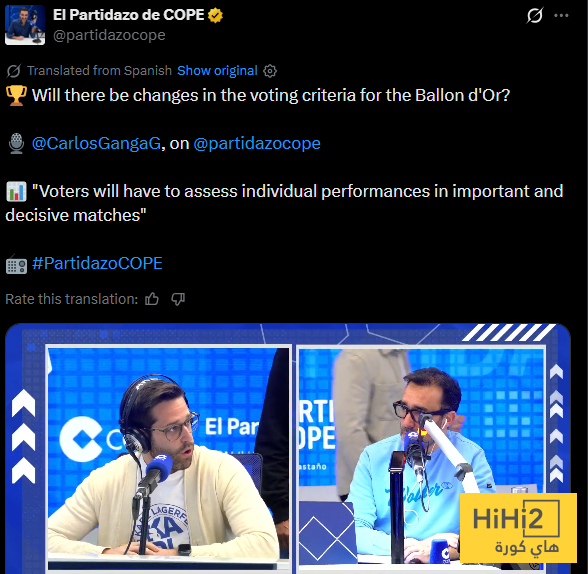This screenshot has height=574, width=588.
Task: Click the right presenter's video frame
Action: tap(421, 456)
